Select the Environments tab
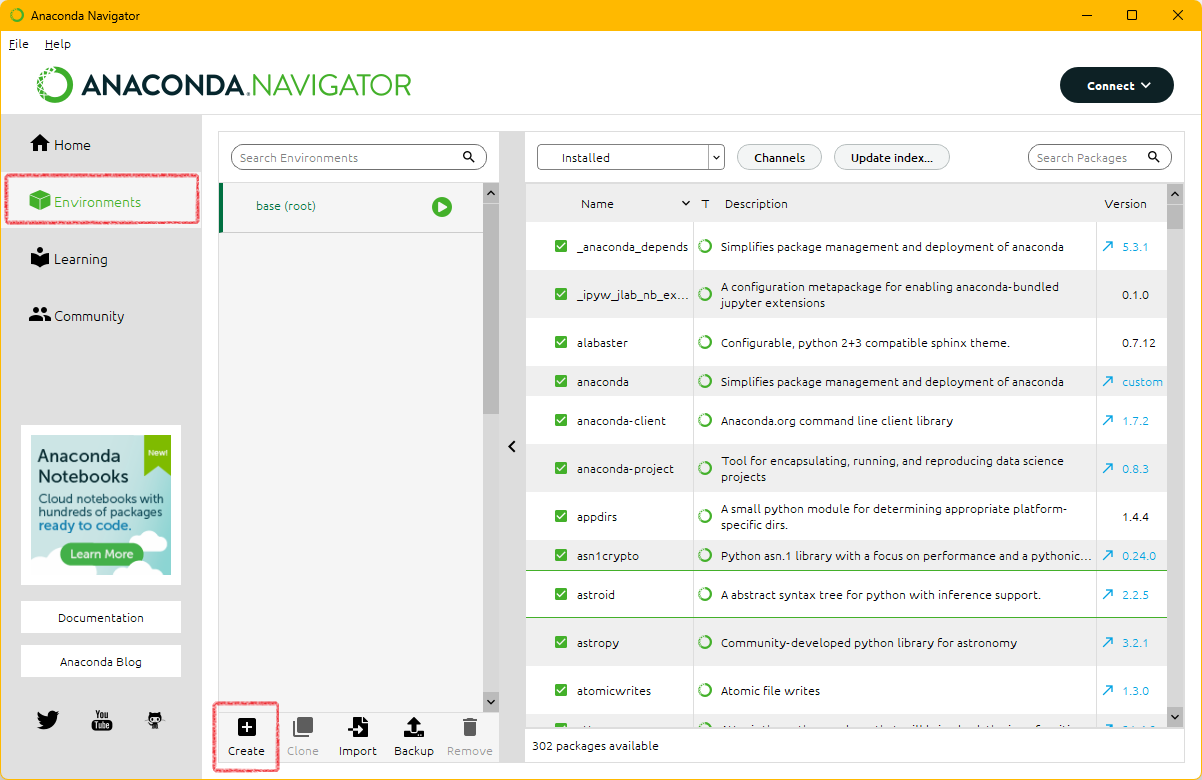1202x780 pixels. (101, 201)
